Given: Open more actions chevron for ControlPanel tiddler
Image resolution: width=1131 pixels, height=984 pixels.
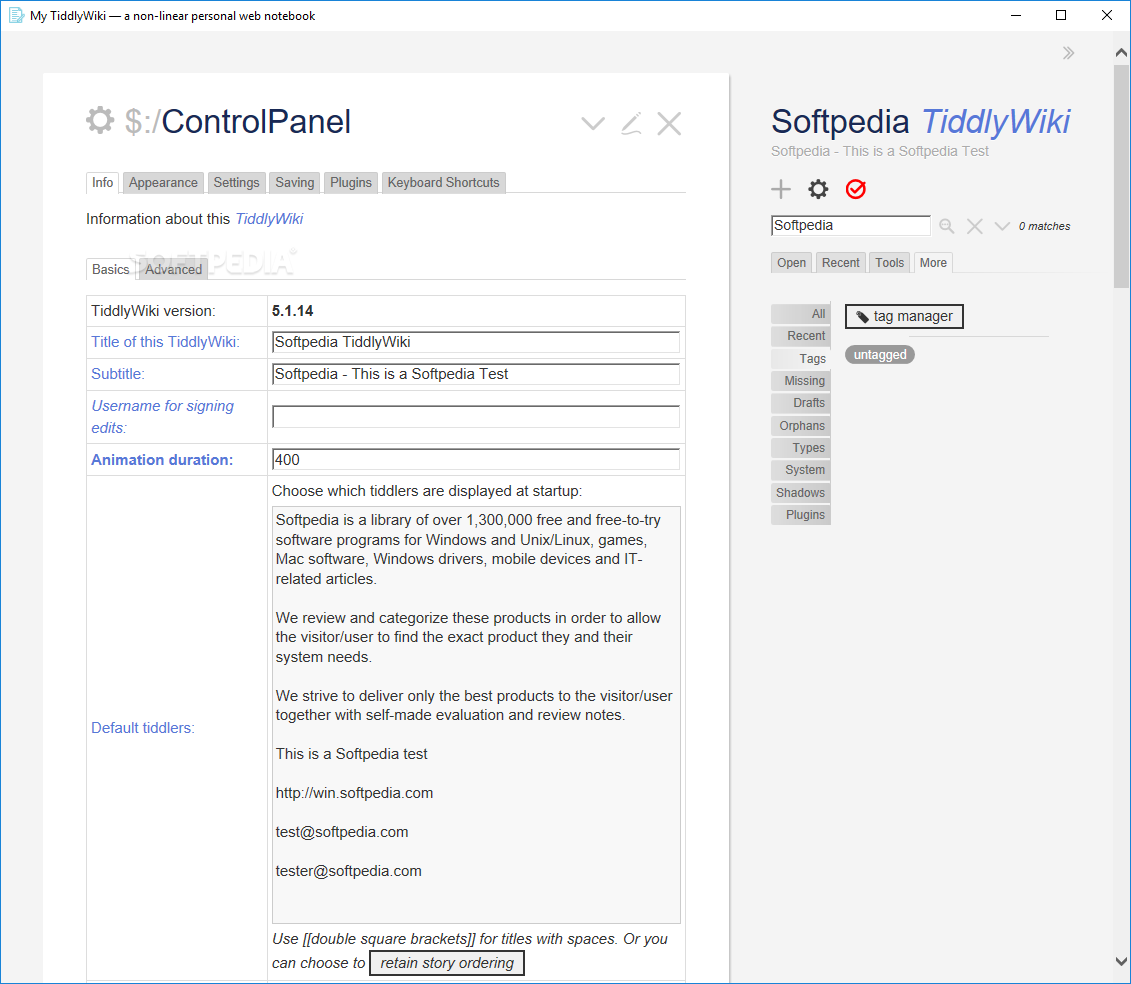Looking at the screenshot, I should point(593,123).
